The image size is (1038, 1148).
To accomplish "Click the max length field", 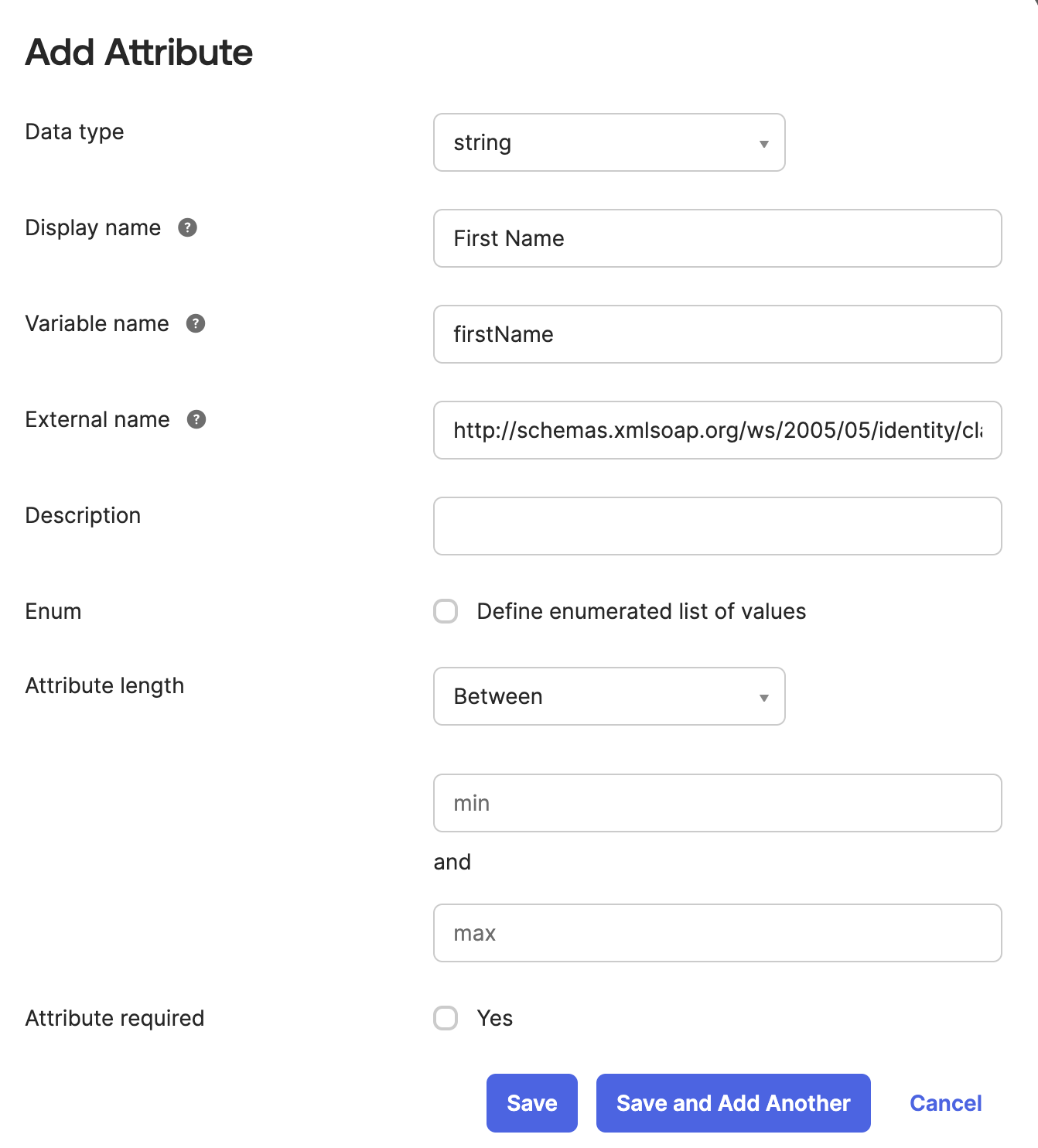I will pos(717,933).
